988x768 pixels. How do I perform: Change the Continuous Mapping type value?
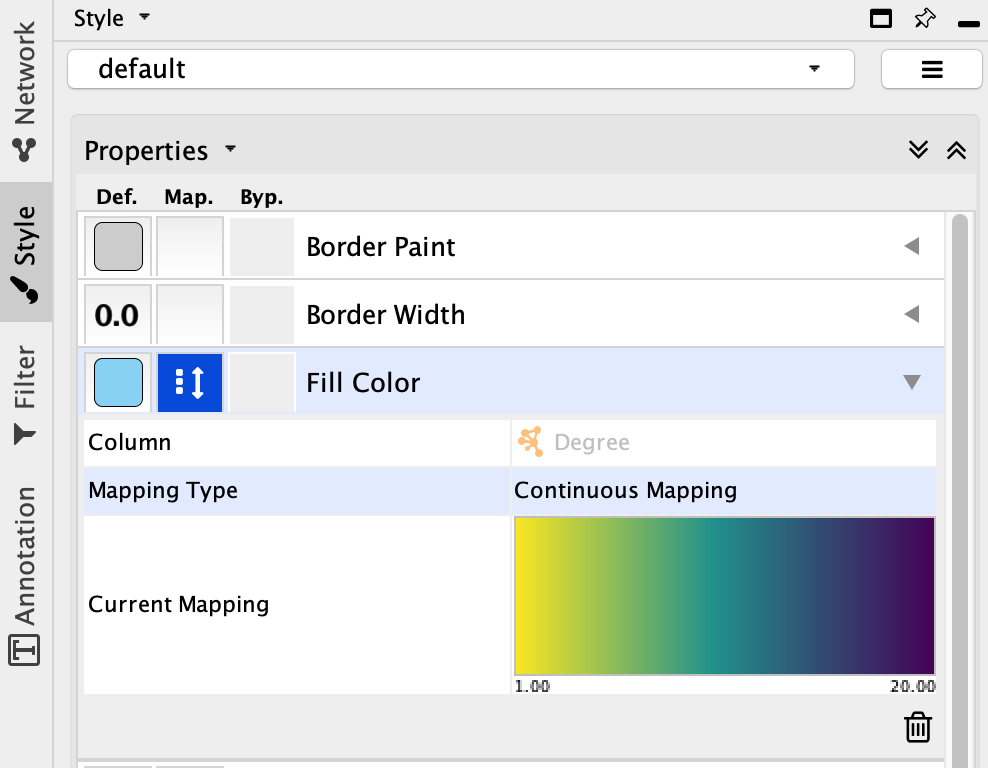coord(723,491)
